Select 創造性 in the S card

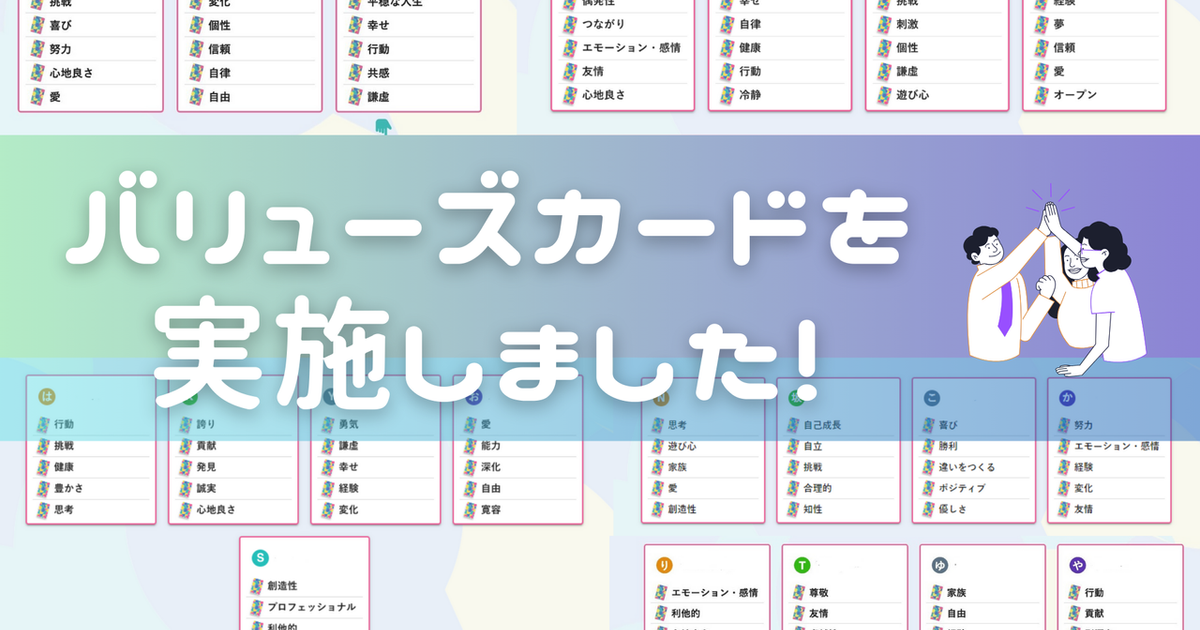point(282,586)
